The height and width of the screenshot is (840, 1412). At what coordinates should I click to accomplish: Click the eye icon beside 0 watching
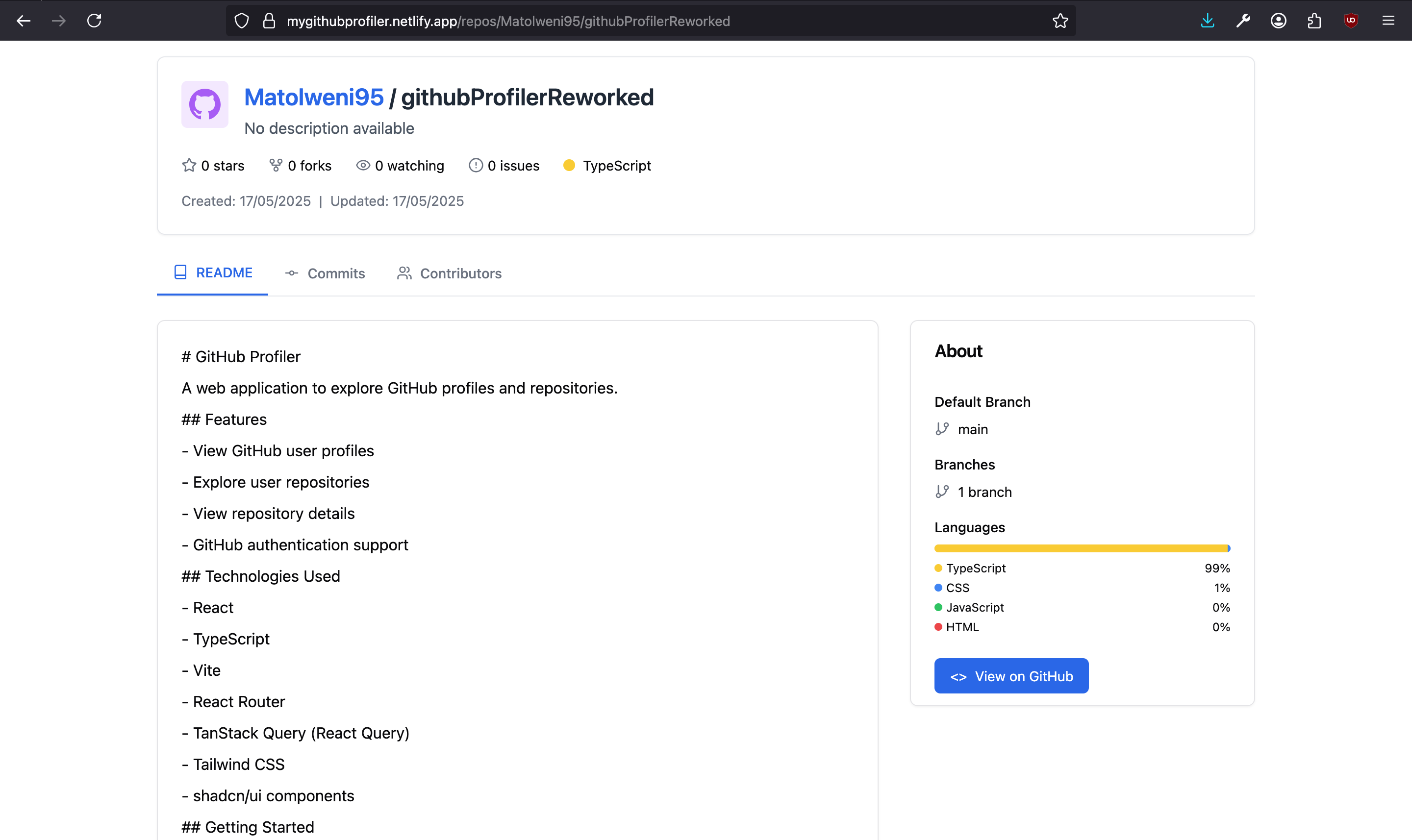[363, 165]
